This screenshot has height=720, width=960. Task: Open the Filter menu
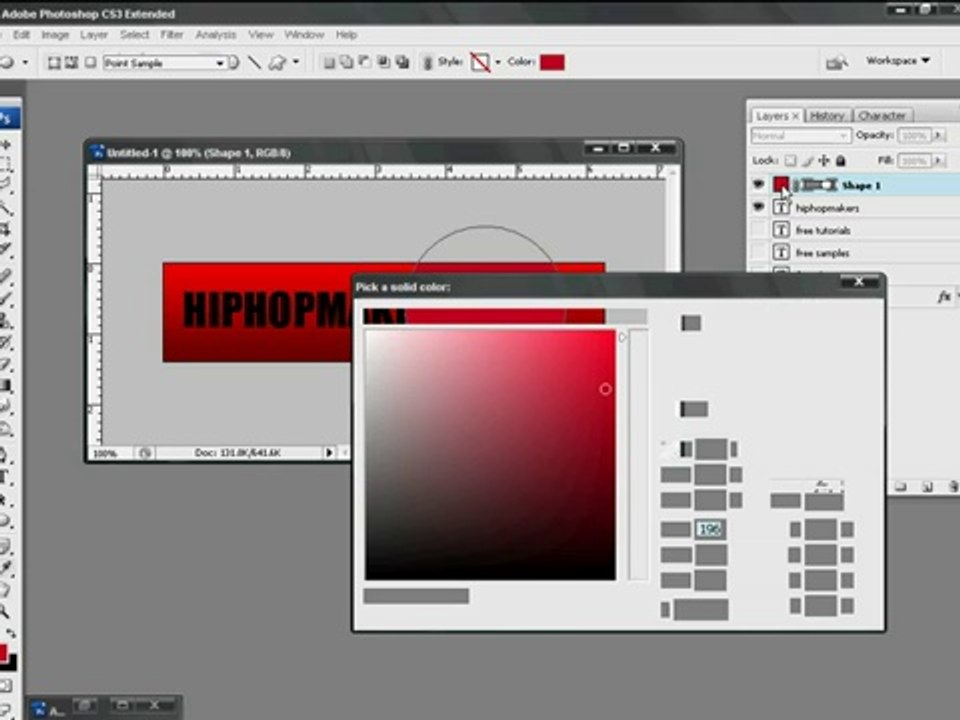172,35
